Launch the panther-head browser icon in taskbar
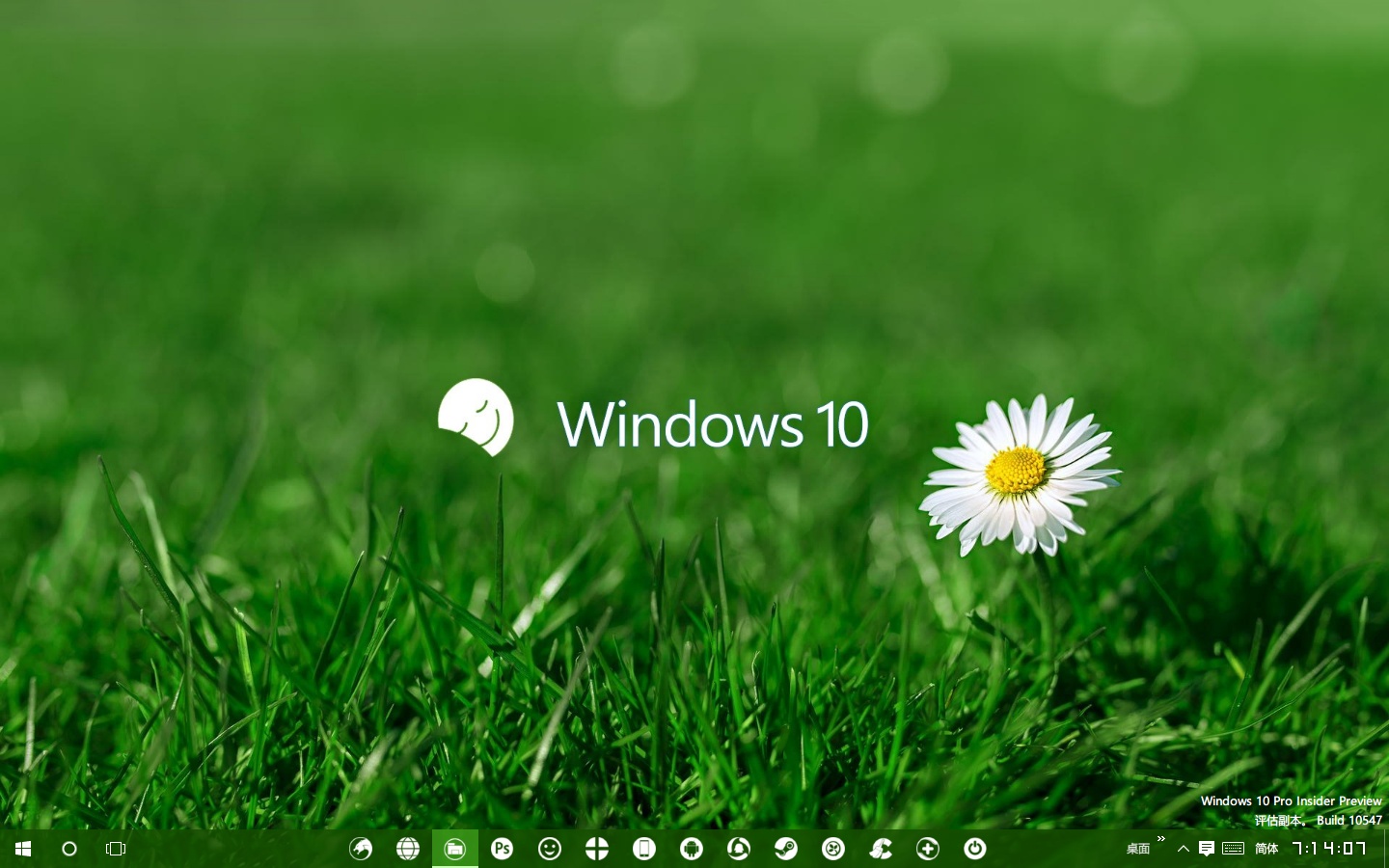Viewport: 1389px width, 868px height. coord(361,849)
